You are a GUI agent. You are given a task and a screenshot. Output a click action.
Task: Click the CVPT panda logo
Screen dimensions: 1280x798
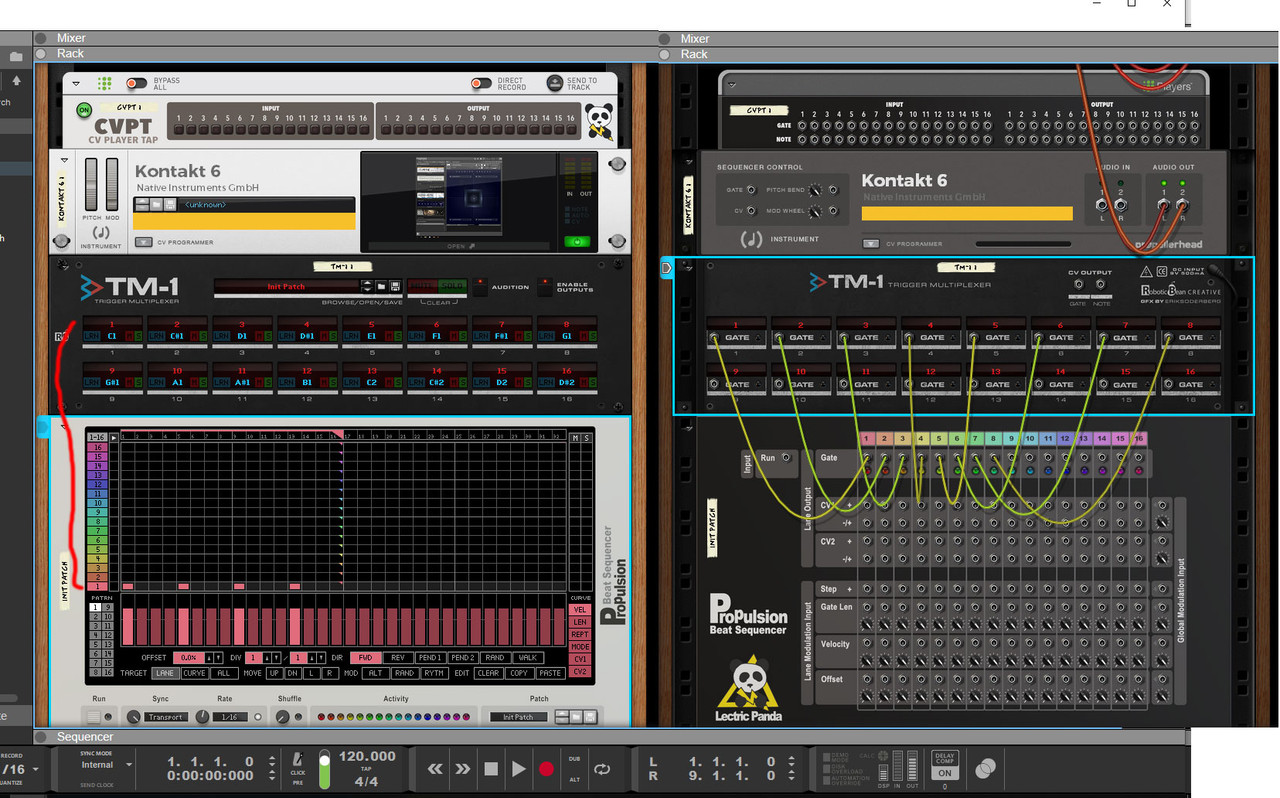pyautogui.click(x=600, y=121)
